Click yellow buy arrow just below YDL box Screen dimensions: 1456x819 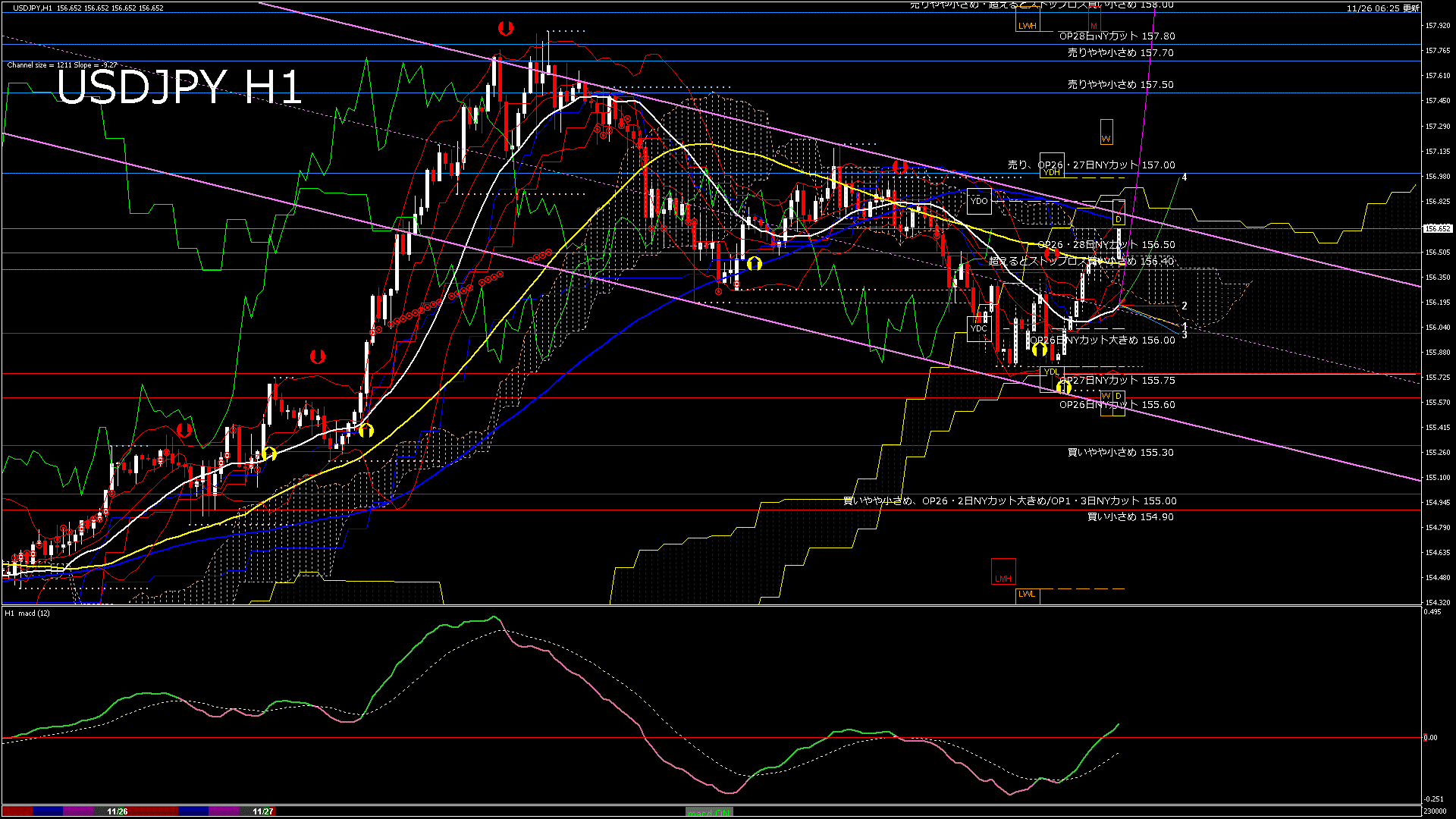(1064, 388)
